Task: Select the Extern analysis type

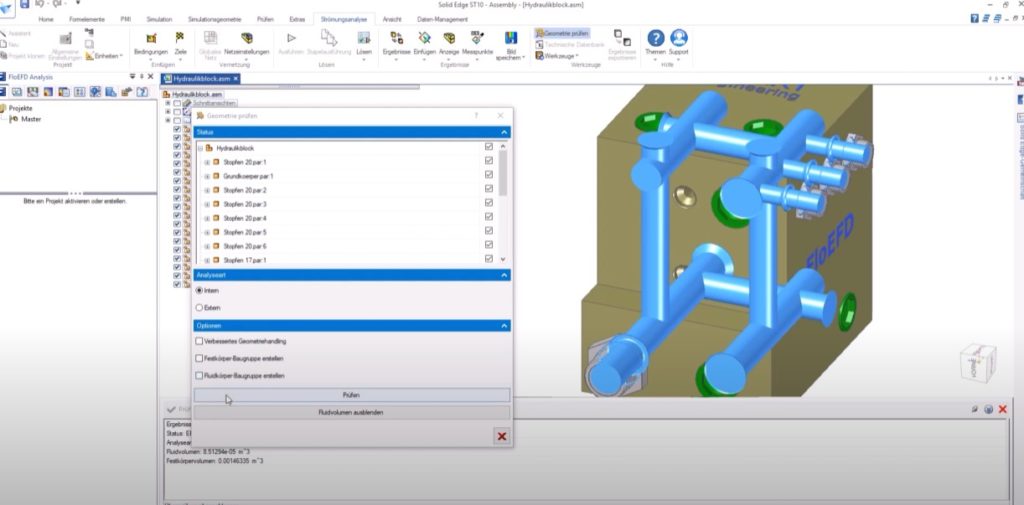Action: (199, 307)
